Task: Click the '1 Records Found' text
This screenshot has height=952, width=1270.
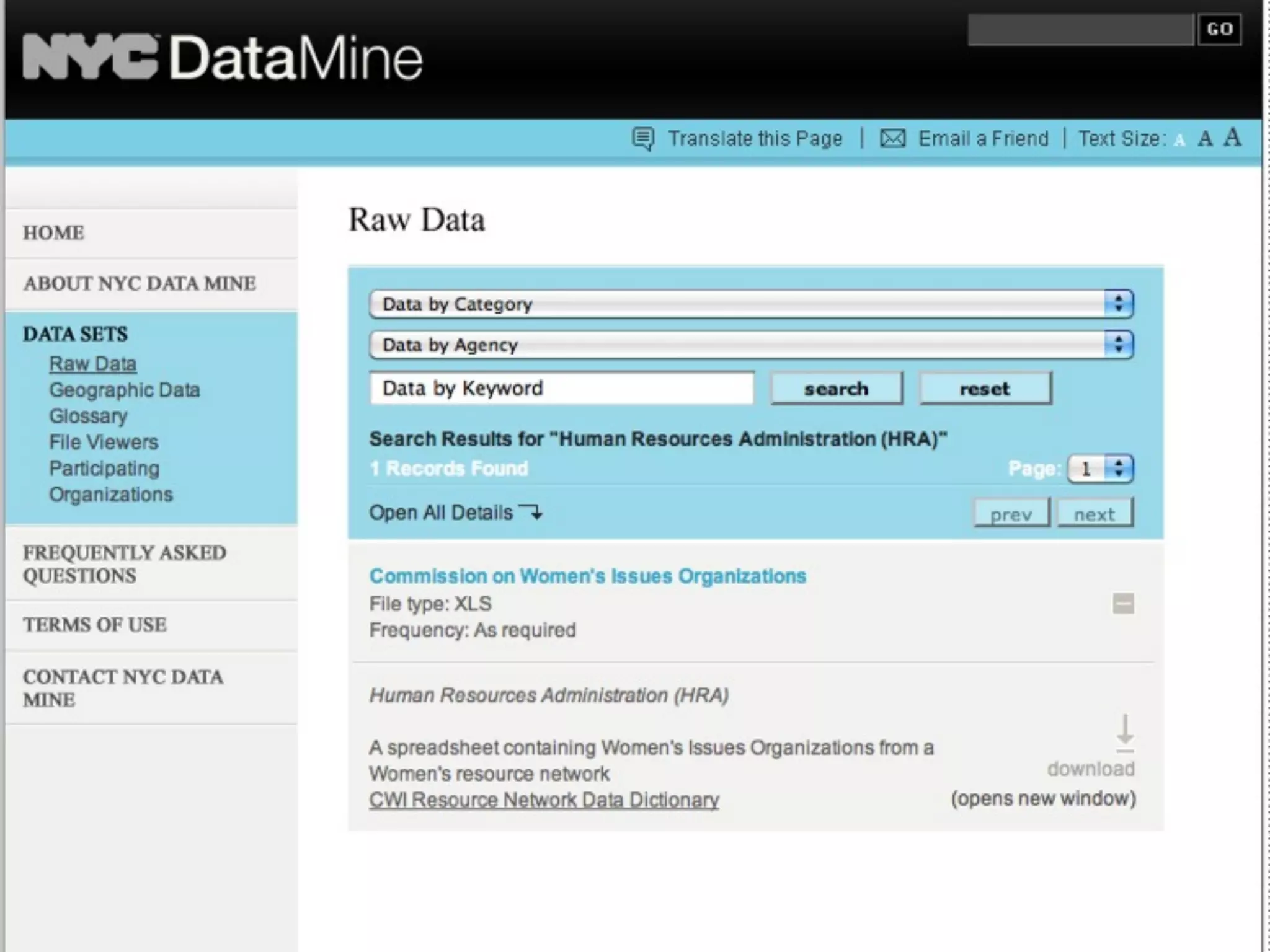Action: pos(449,469)
